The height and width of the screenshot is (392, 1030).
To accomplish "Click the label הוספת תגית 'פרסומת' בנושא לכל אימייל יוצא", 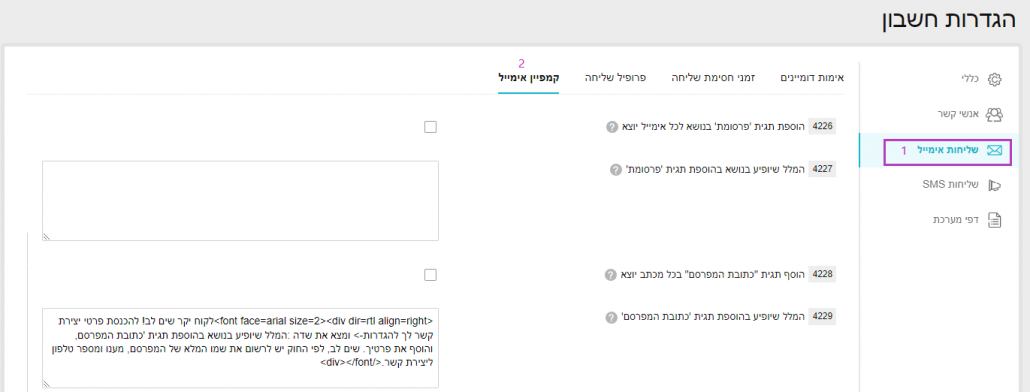I will coord(712,127).
